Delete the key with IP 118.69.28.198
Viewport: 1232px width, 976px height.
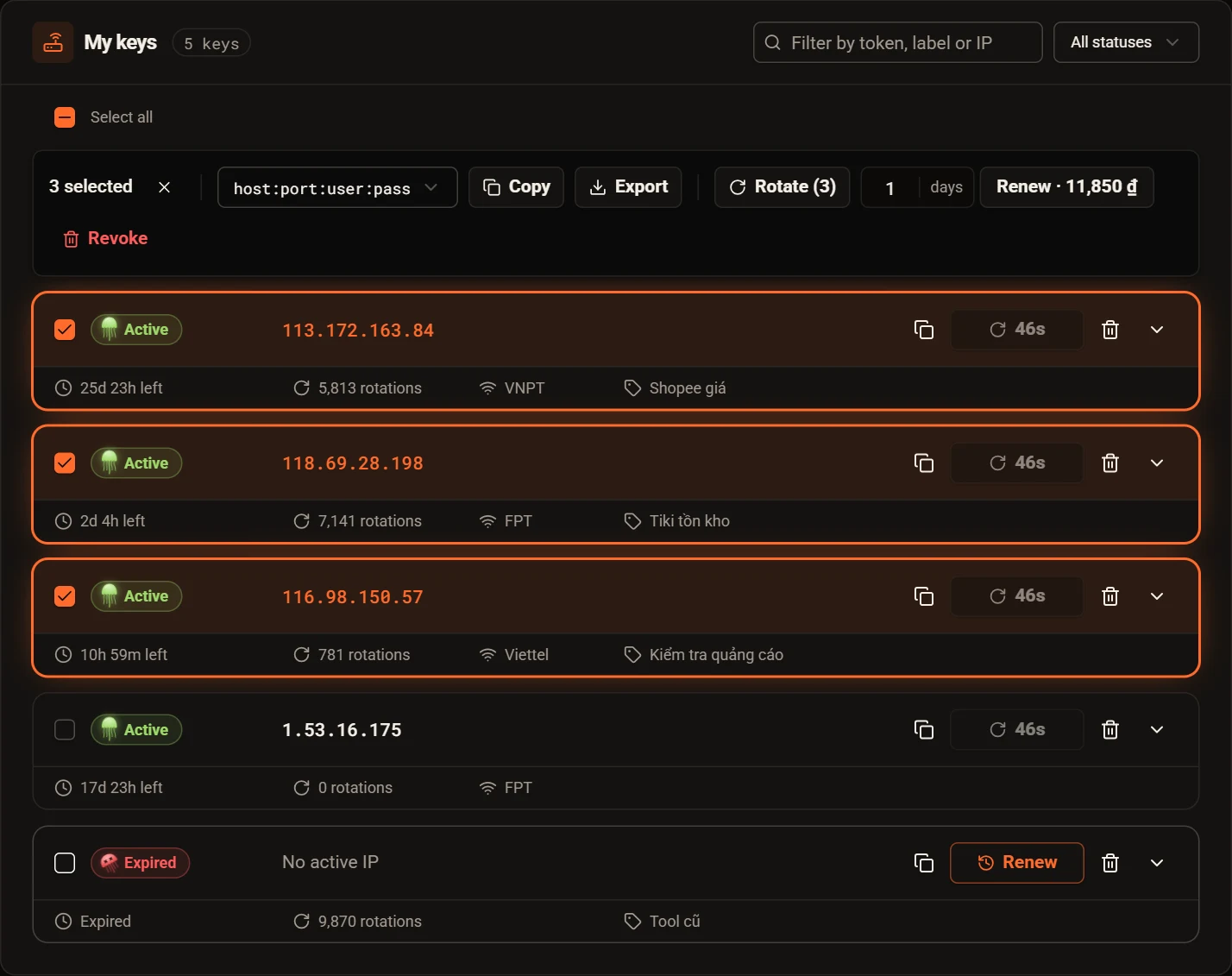(1110, 463)
